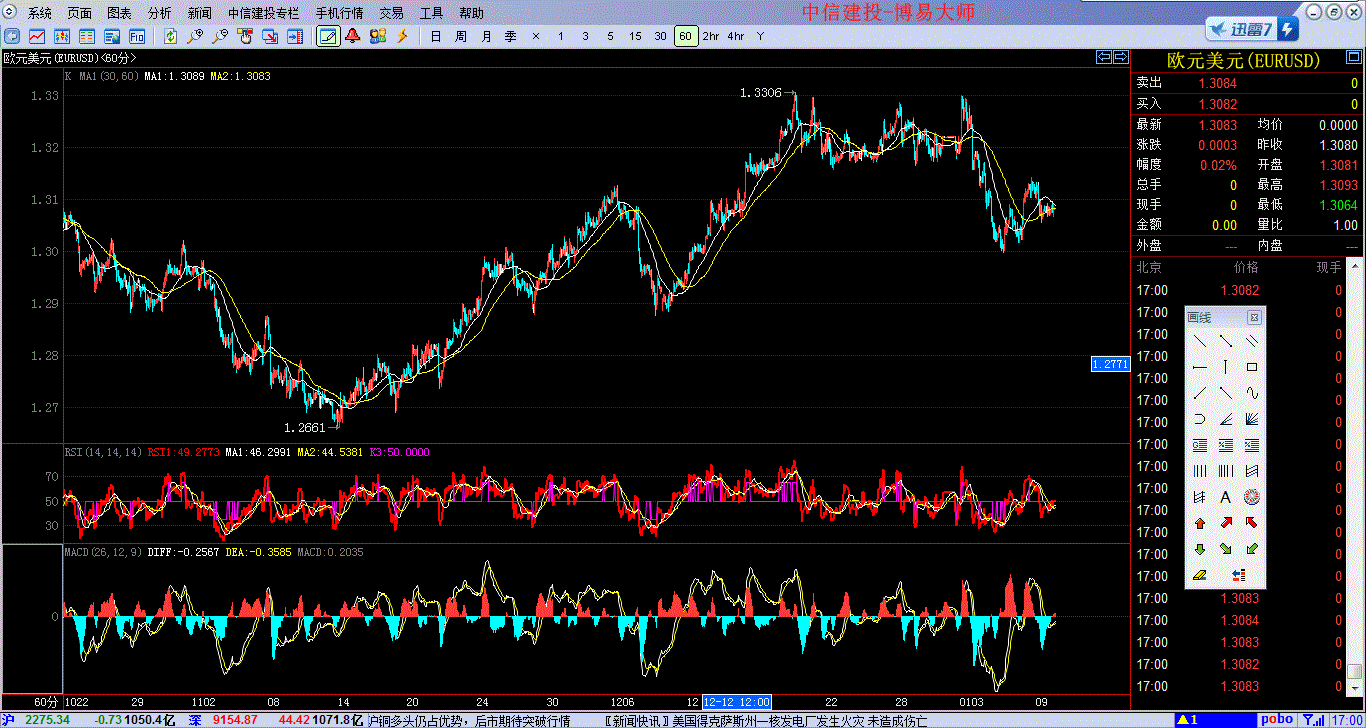Expand the round dropdown button left of 系统
This screenshot has height=728, width=1366.
click(x=11, y=13)
